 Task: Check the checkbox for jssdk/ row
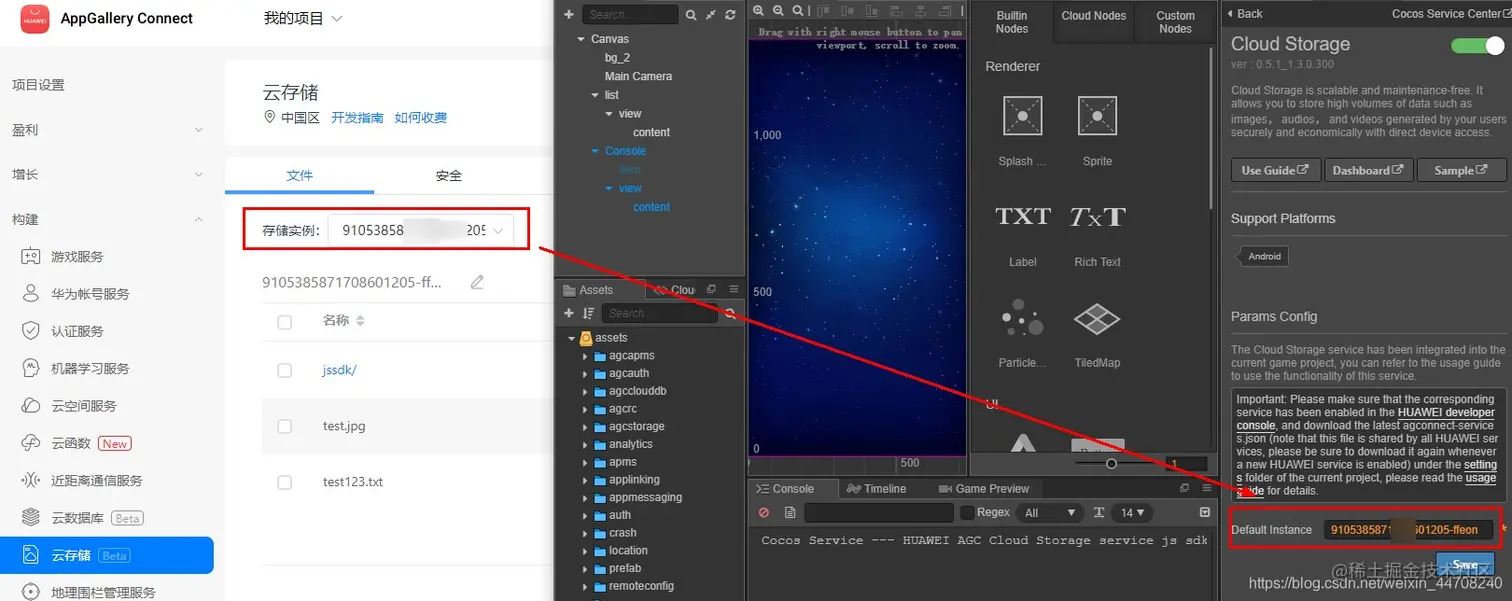(285, 370)
